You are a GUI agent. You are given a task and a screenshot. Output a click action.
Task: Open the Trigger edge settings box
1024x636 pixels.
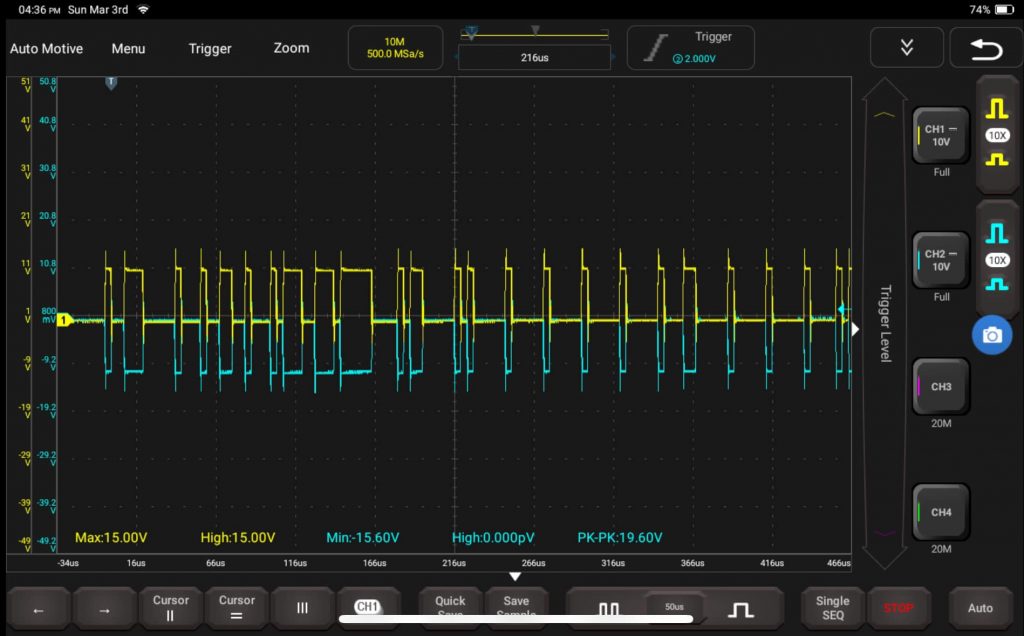(690, 48)
